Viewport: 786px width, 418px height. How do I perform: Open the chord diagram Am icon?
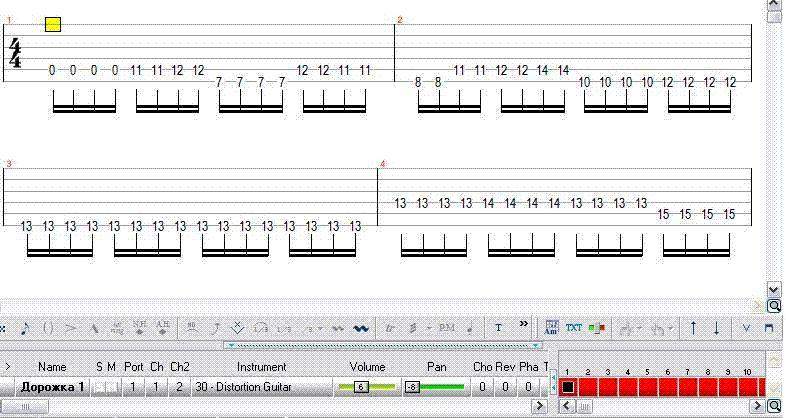click(551, 327)
